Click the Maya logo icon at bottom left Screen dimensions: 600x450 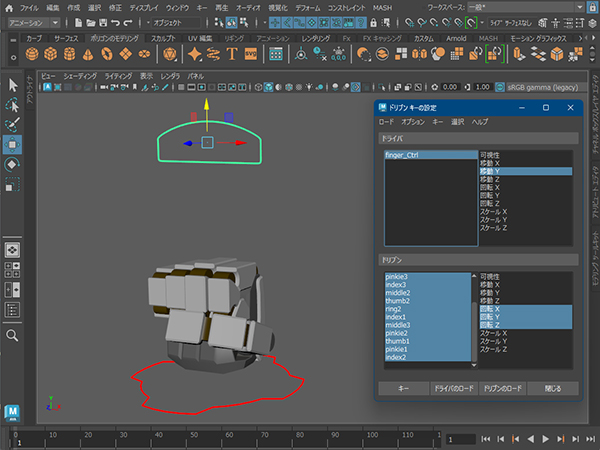pyautogui.click(x=13, y=411)
